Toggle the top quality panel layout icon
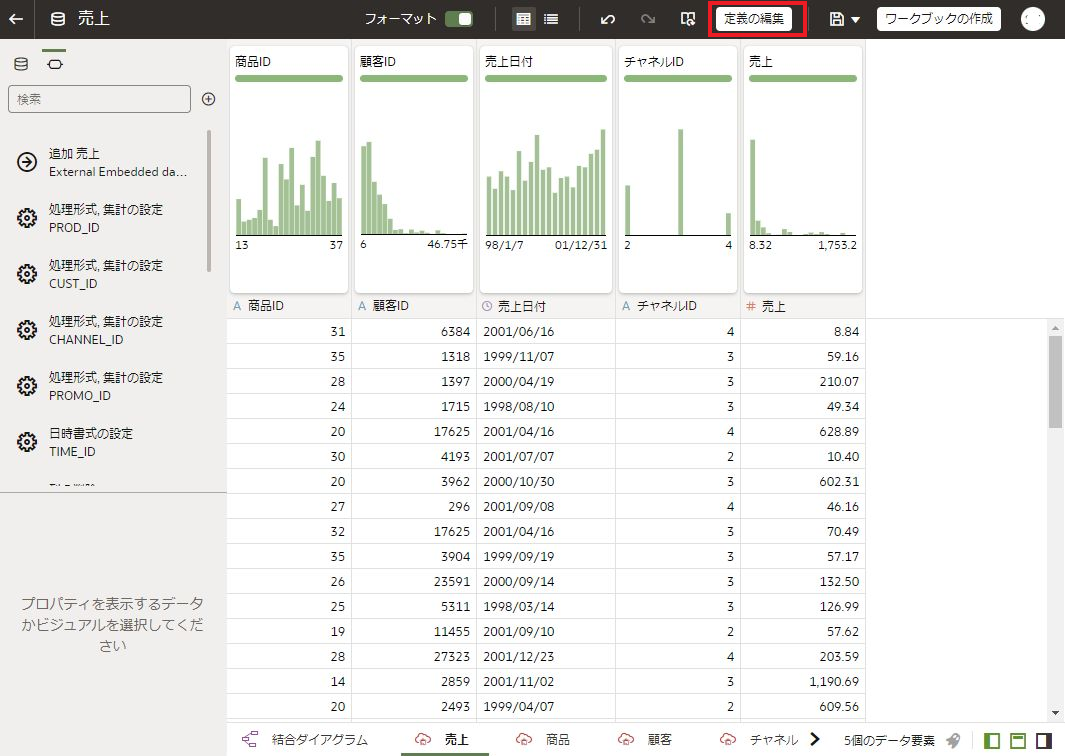Screen dimensions: 1065x756 tap(1017, 740)
